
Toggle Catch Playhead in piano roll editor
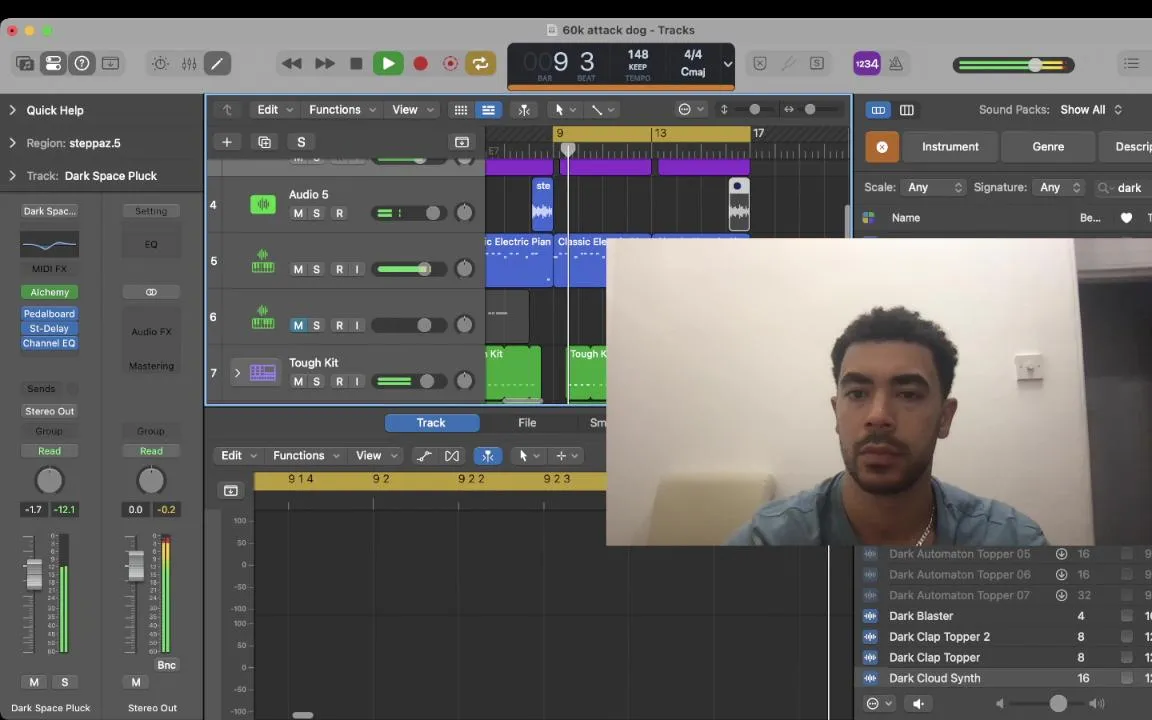point(488,456)
